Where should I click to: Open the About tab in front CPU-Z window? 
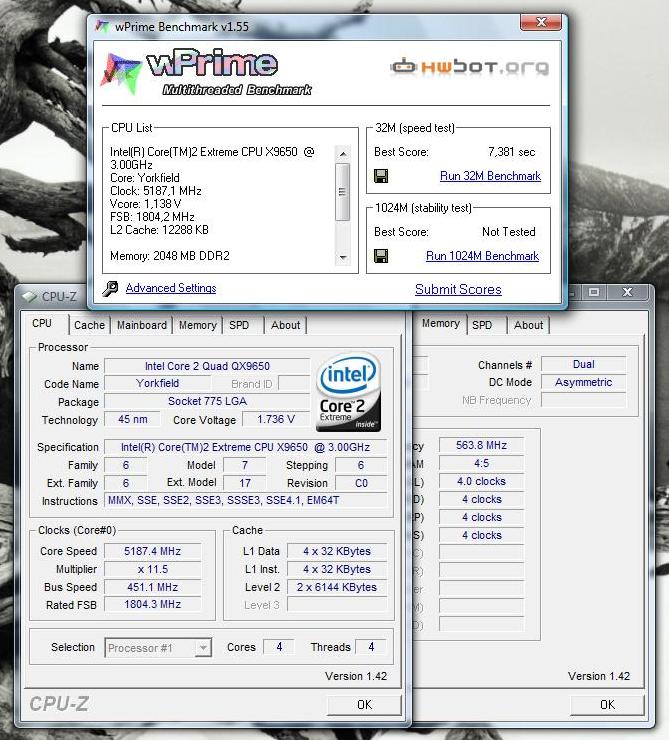[285, 325]
